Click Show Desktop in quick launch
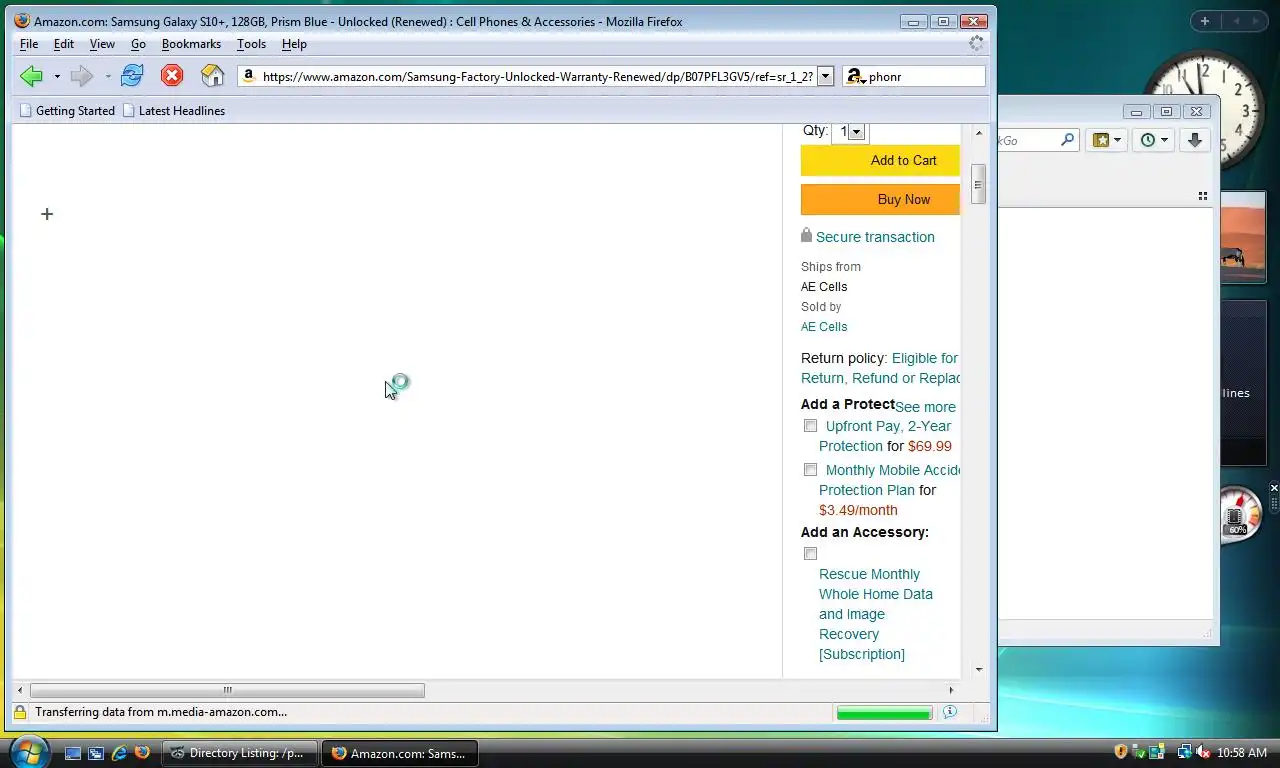 pyautogui.click(x=72, y=753)
